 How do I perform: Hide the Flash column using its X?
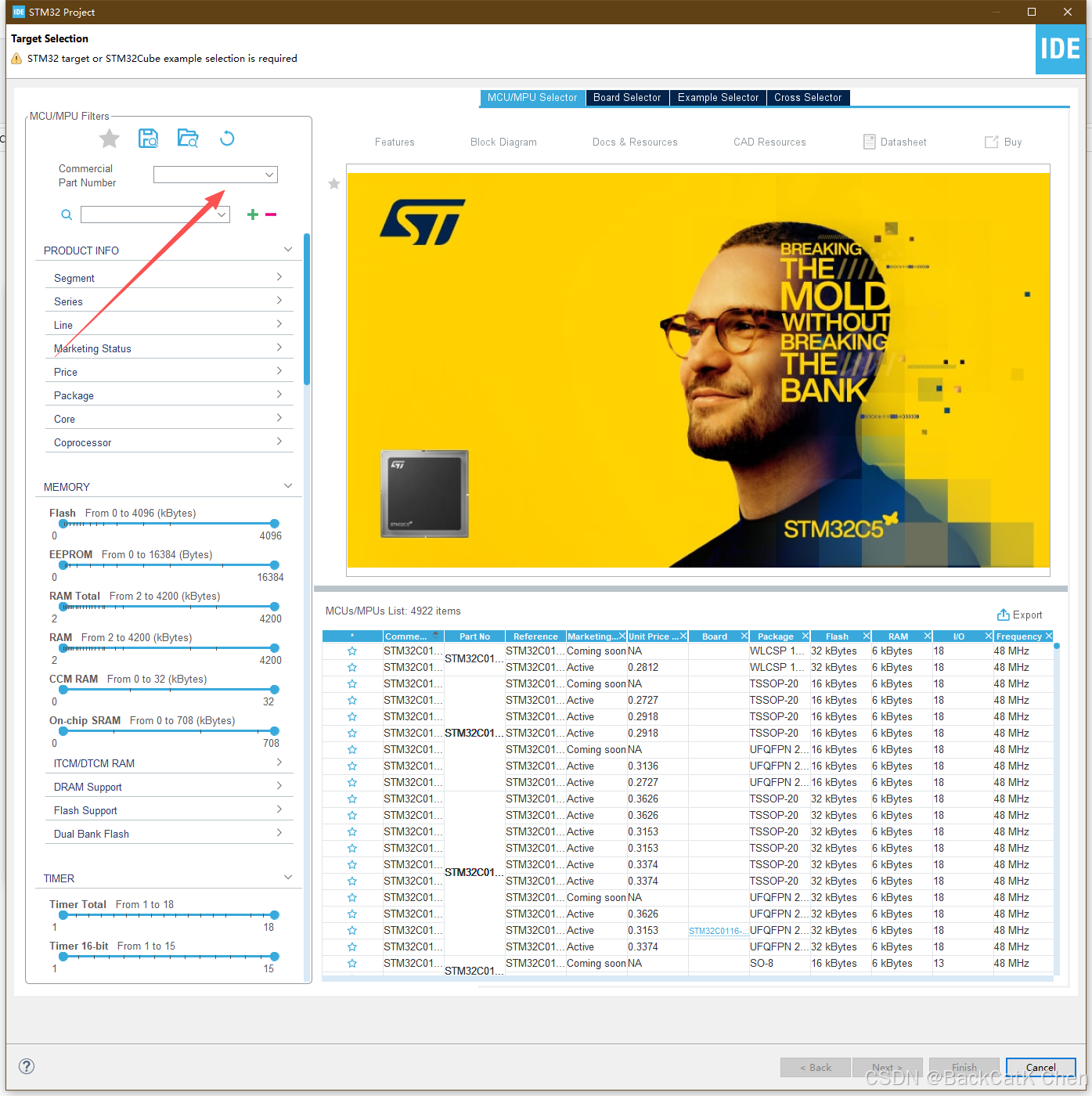pos(867,636)
